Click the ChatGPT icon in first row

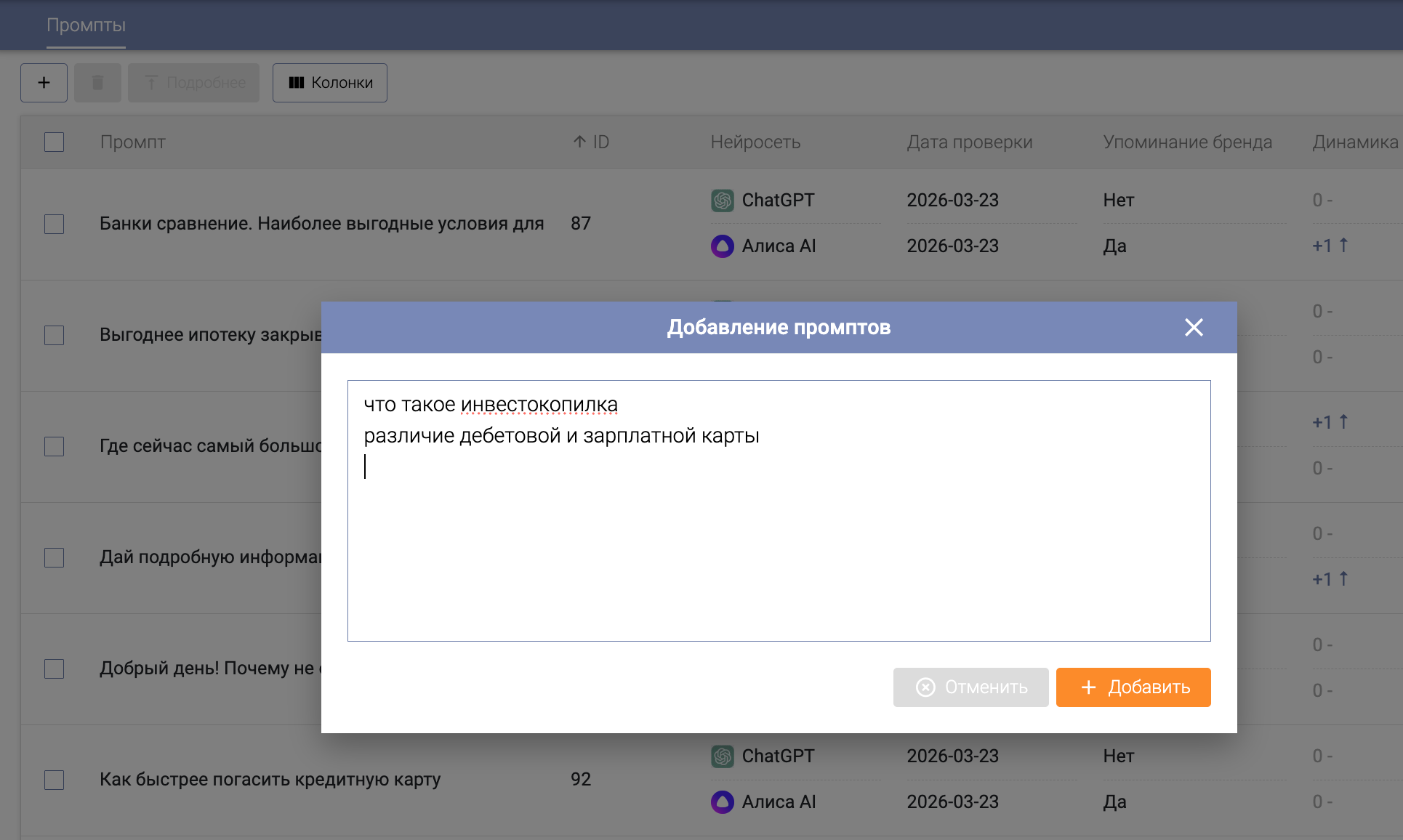pos(722,201)
